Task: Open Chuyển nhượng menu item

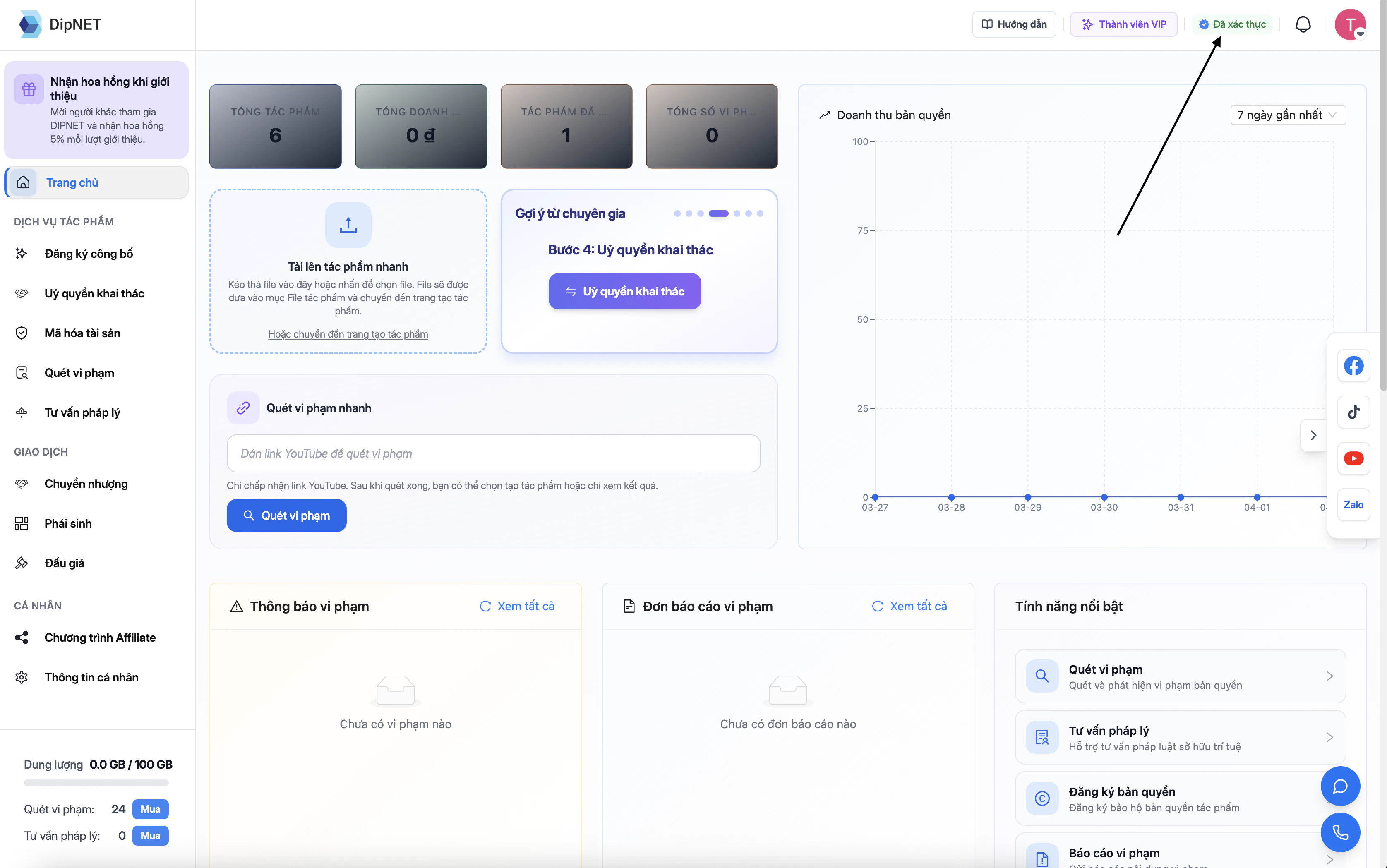Action: [96, 484]
